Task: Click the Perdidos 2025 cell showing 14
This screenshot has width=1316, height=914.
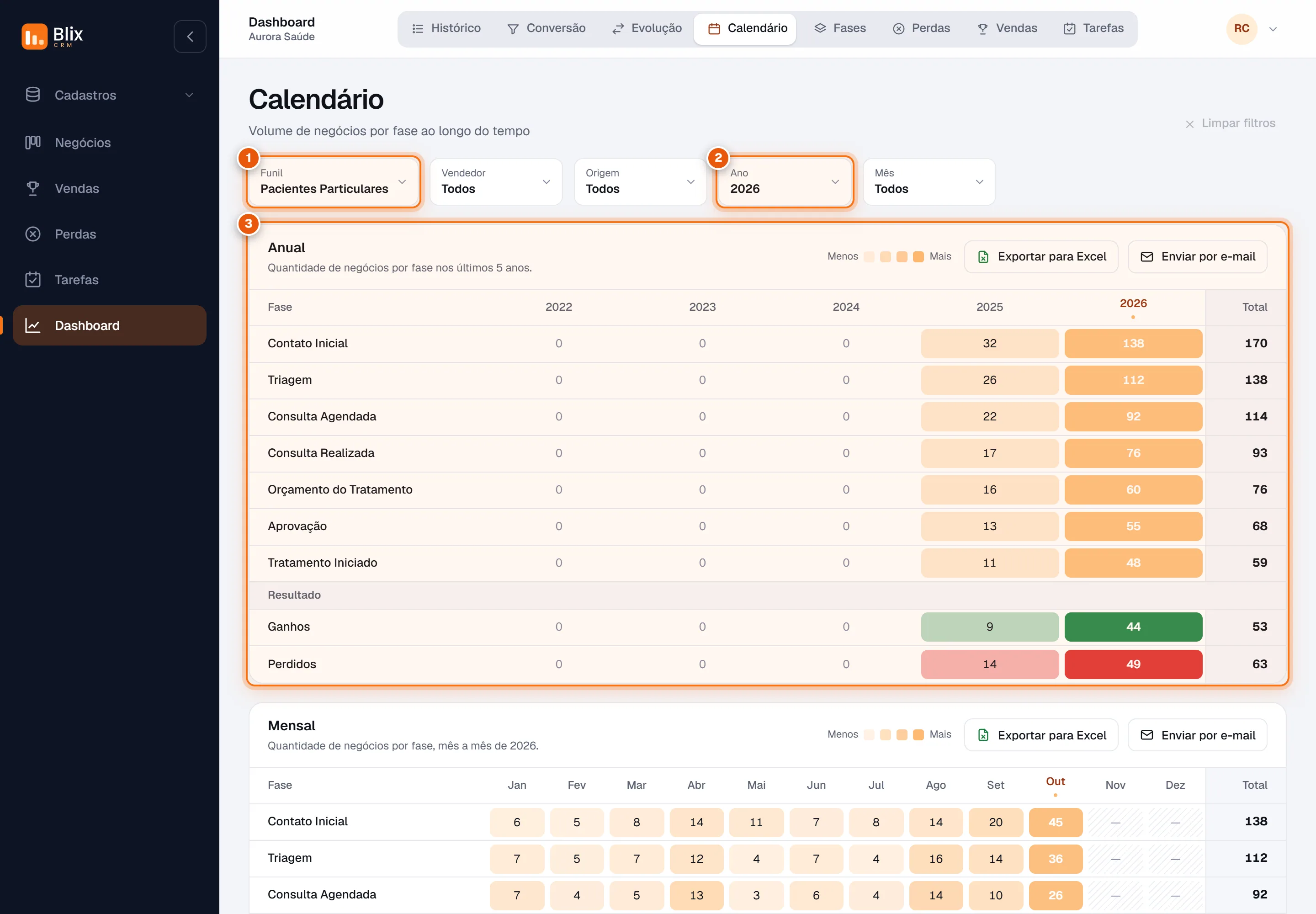Action: point(990,664)
